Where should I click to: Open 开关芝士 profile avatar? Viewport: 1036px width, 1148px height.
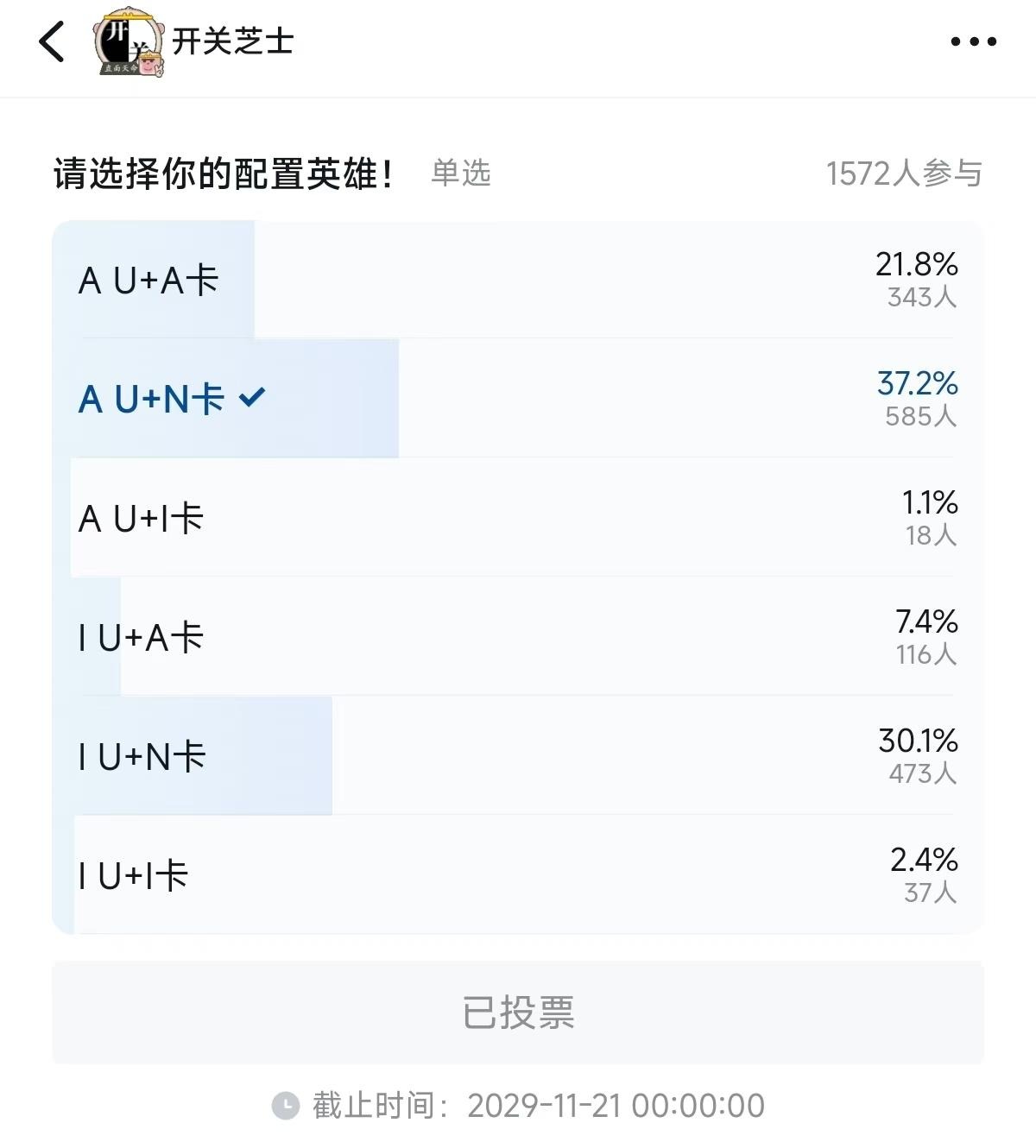128,41
